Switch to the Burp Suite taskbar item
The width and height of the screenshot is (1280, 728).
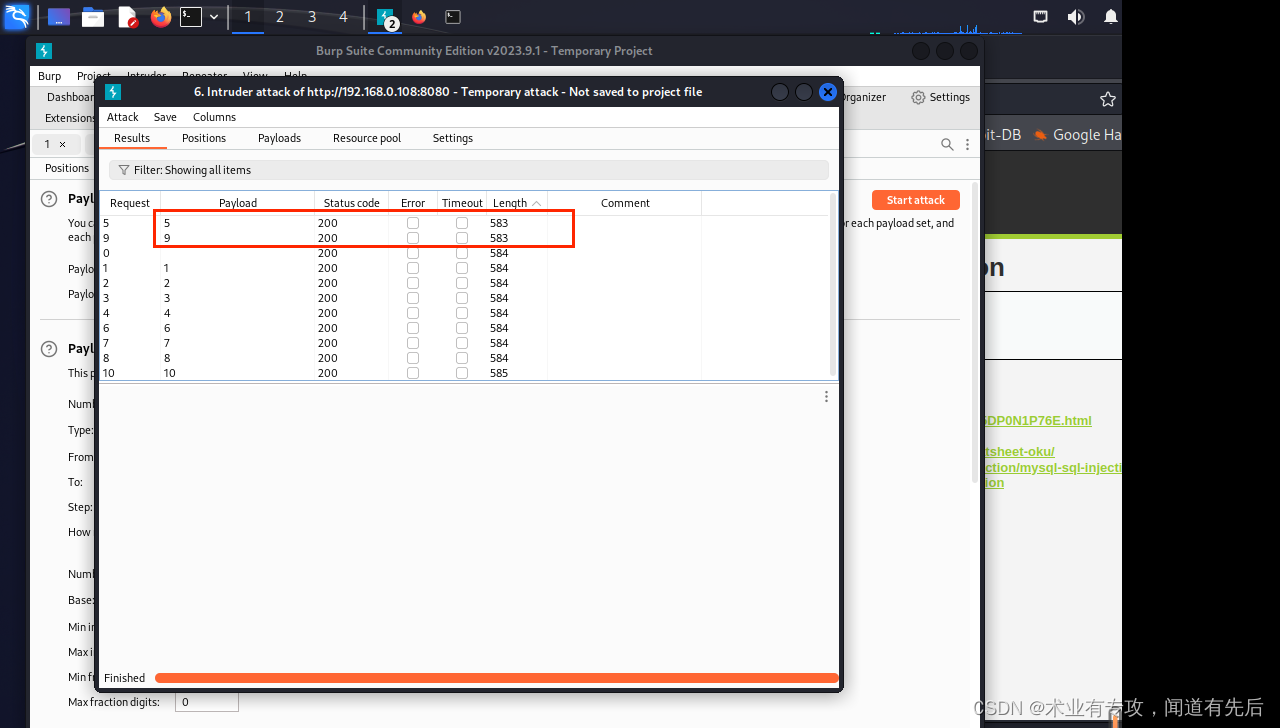pyautogui.click(x=386, y=17)
